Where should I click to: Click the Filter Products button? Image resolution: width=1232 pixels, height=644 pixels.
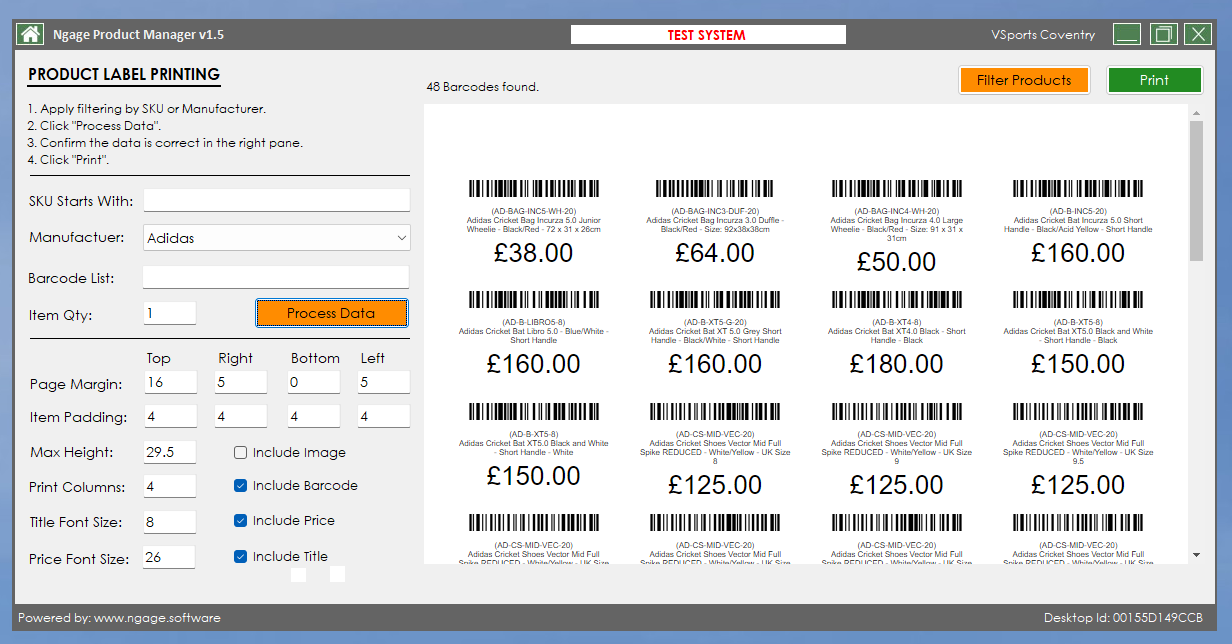click(1024, 80)
